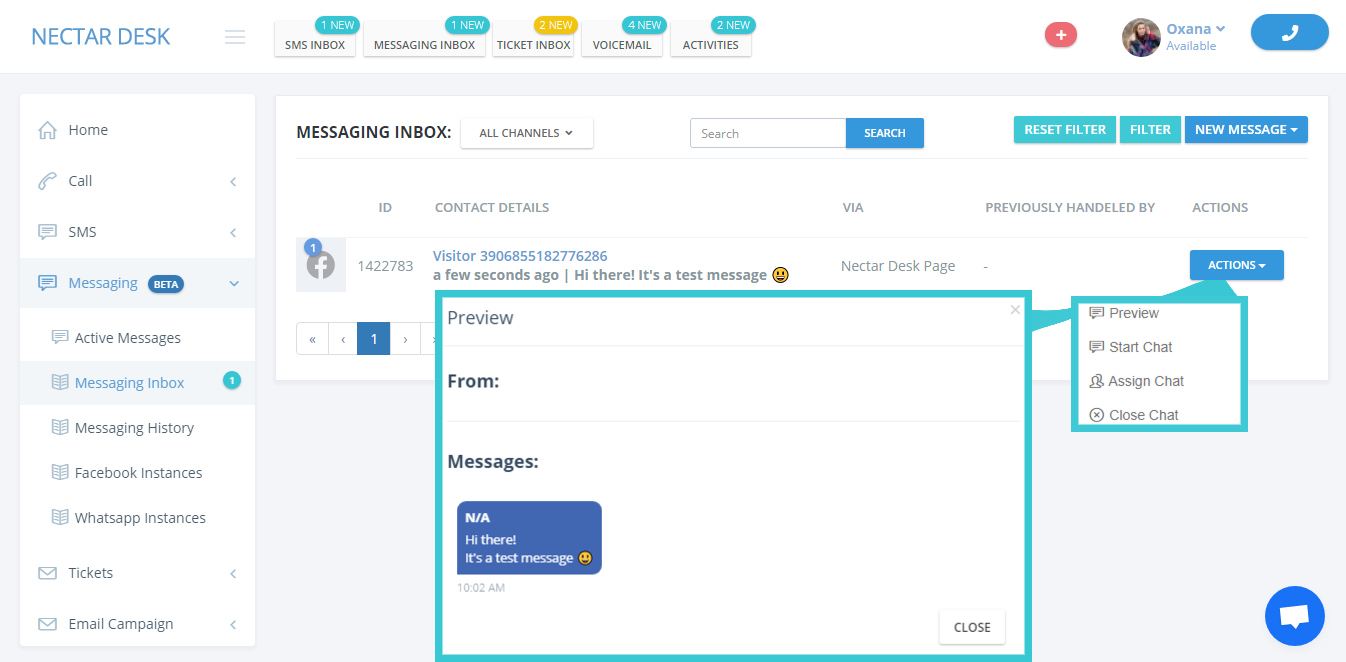Screen dimensions: 1346x662
Task: Click the Preview icon in the Actions menu
Action: click(1096, 313)
